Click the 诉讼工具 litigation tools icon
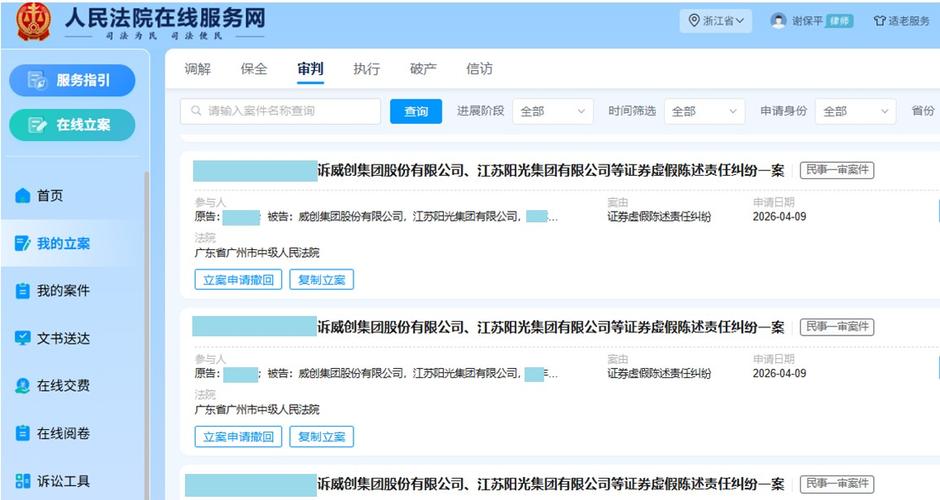 tap(22, 481)
